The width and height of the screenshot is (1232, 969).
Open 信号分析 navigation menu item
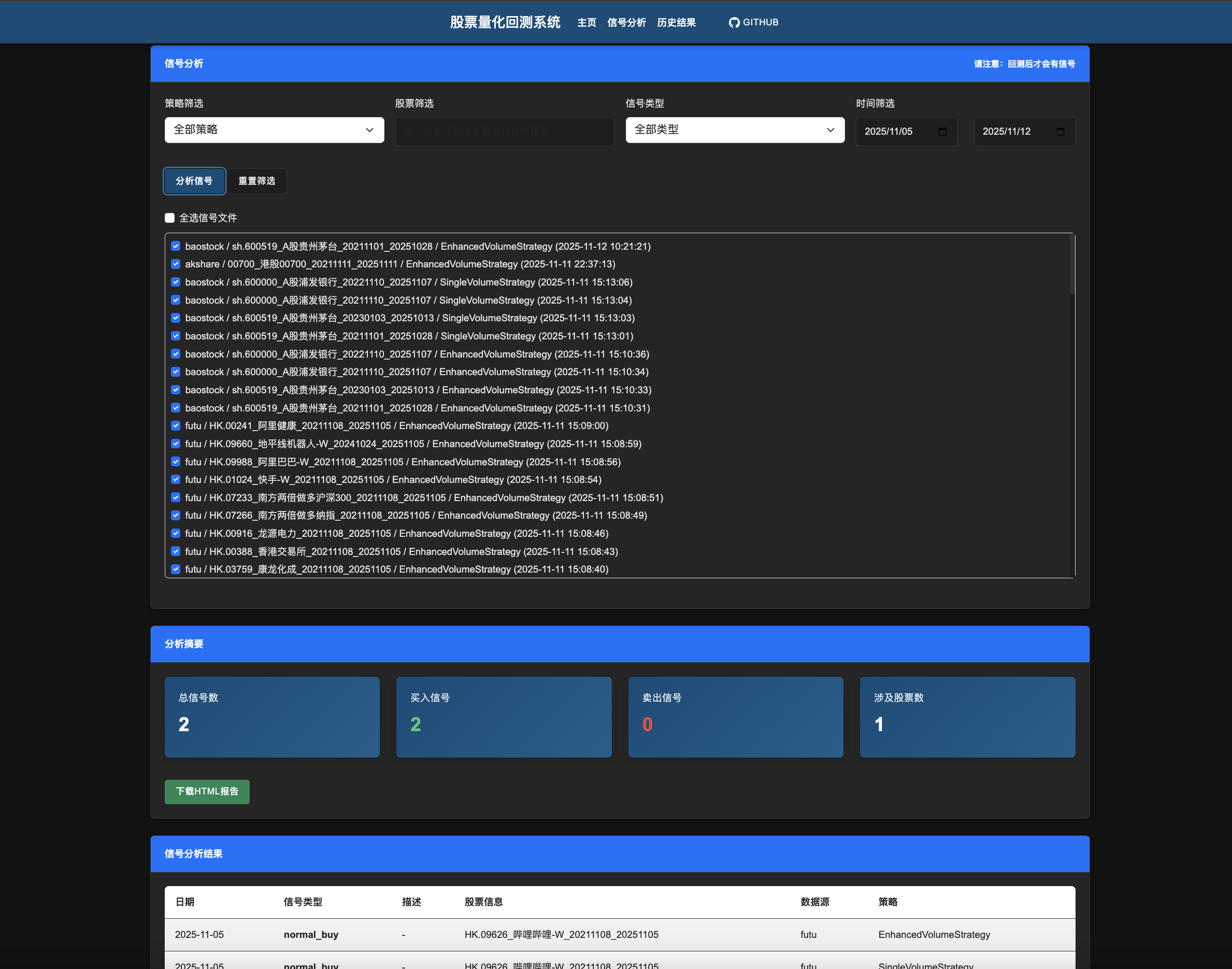pos(626,23)
